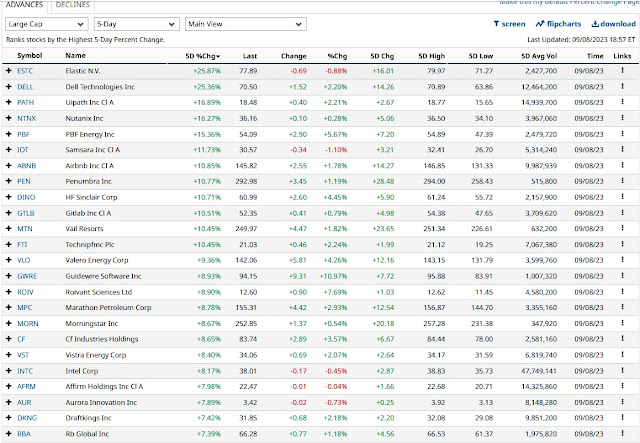Click the plus icon beside ABNB
Screen dimensions: 640x443
pos(9,165)
